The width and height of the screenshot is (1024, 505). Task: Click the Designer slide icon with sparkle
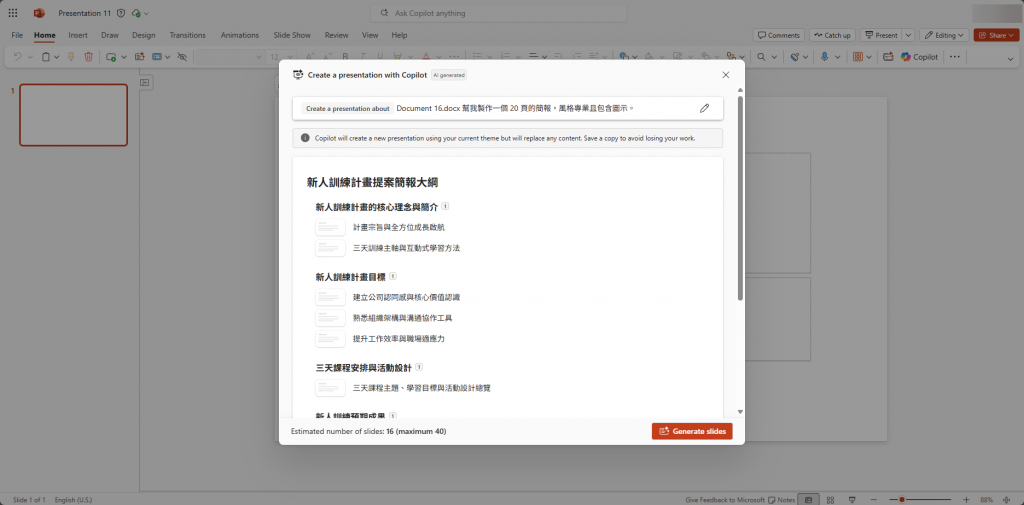pos(140,57)
